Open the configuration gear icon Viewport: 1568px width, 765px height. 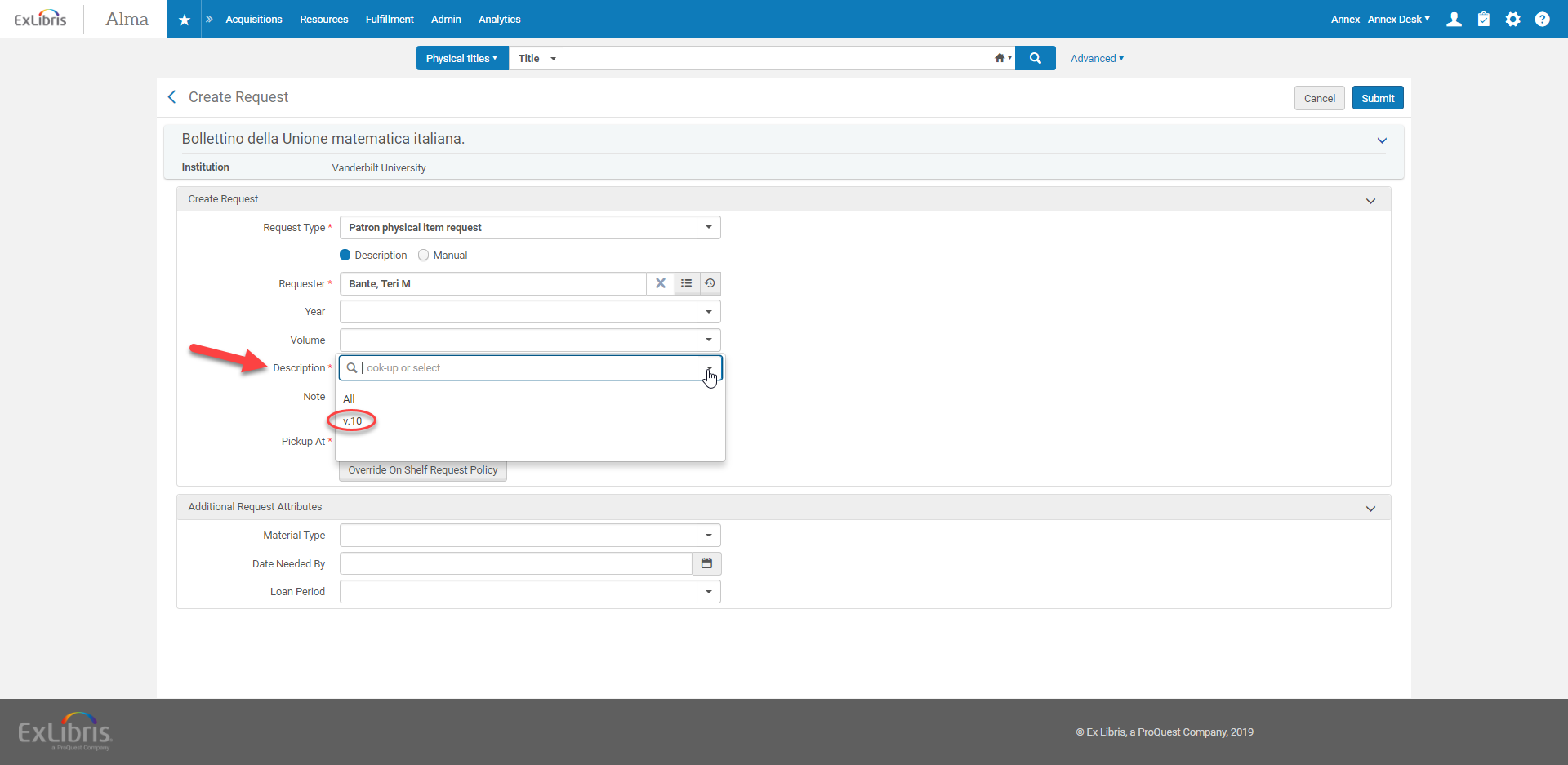(1513, 19)
